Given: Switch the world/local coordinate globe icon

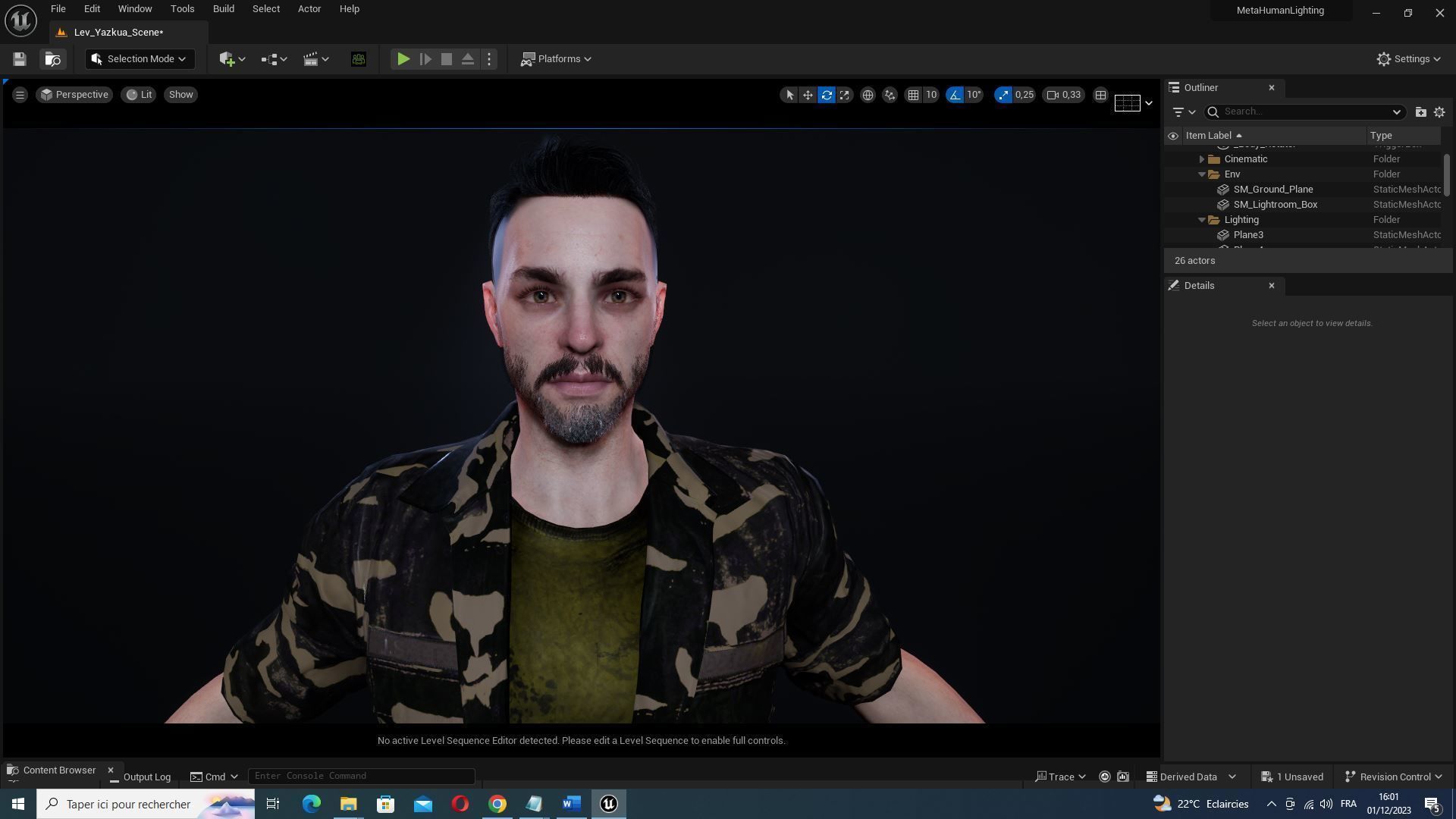Looking at the screenshot, I should coord(868,95).
